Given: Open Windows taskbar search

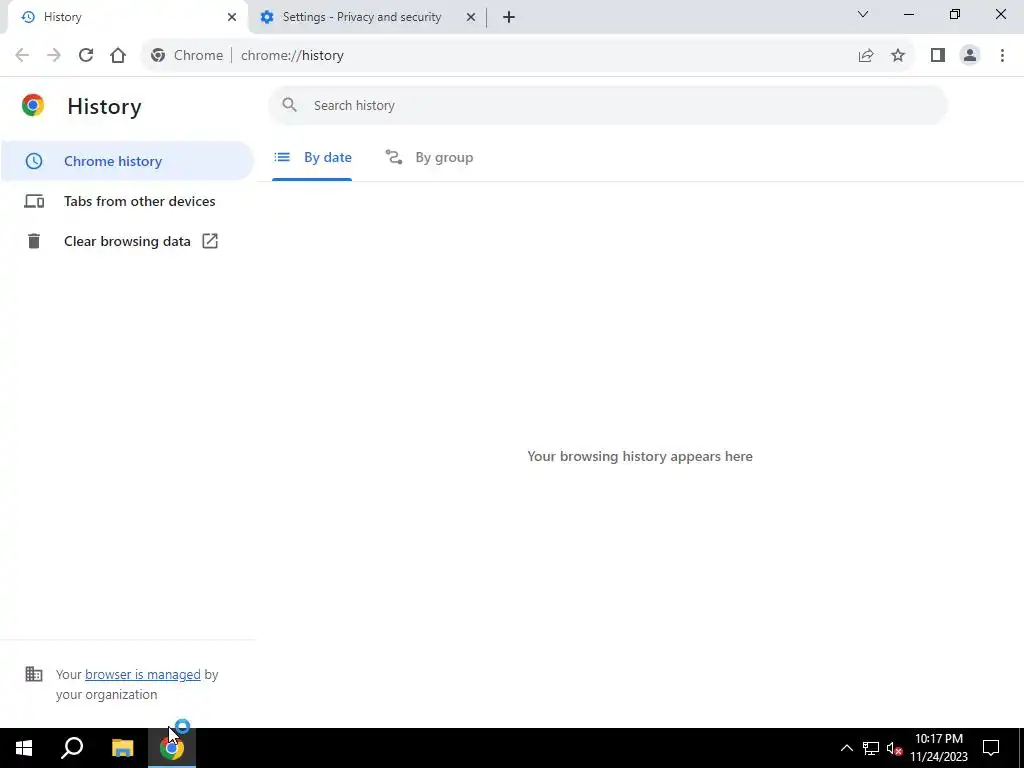Looking at the screenshot, I should coord(72,748).
